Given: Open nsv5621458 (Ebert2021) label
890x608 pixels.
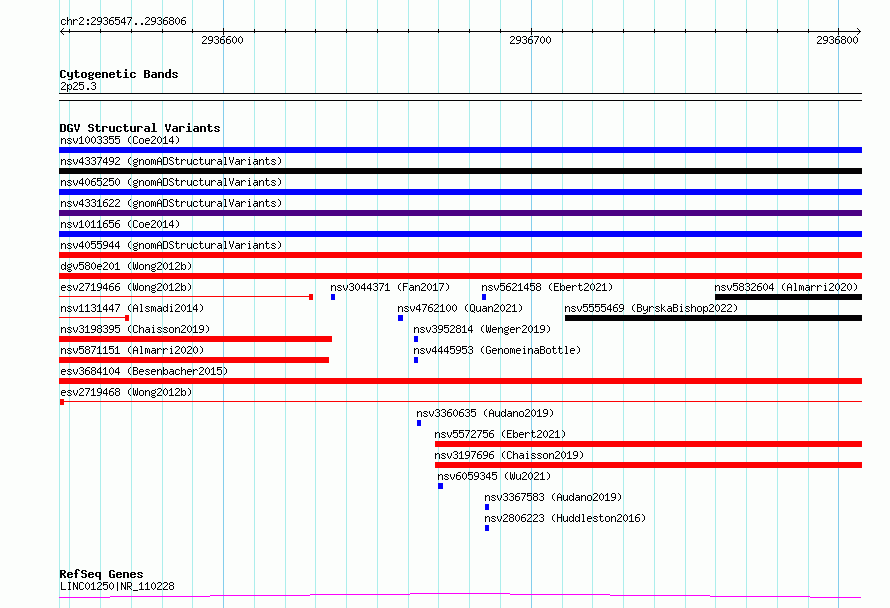Looking at the screenshot, I should (x=547, y=287).
